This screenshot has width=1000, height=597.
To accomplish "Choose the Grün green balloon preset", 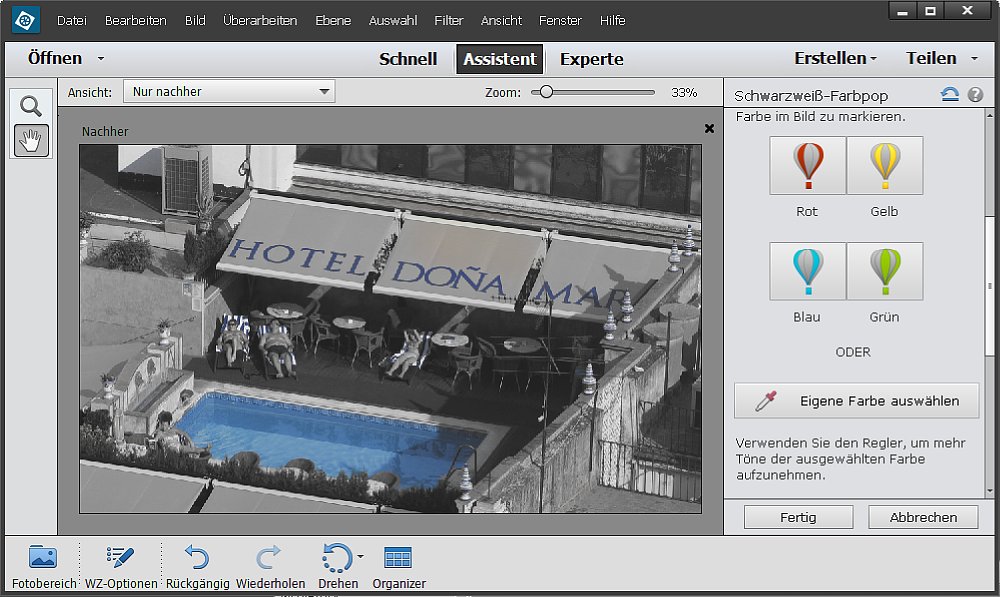I will pyautogui.click(x=885, y=271).
